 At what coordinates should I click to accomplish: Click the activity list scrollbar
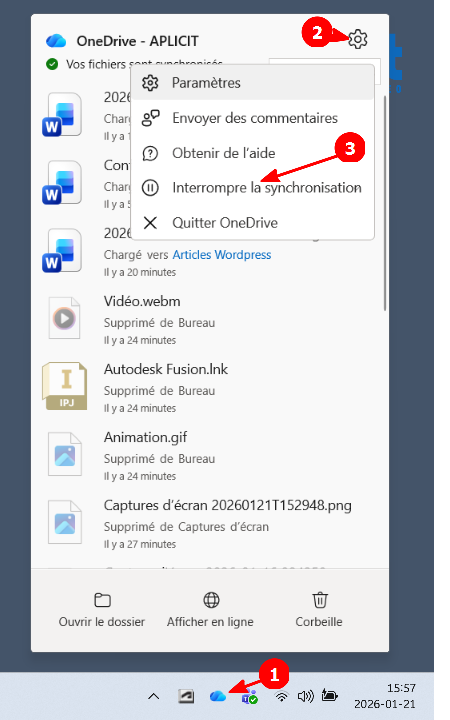(x=385, y=202)
